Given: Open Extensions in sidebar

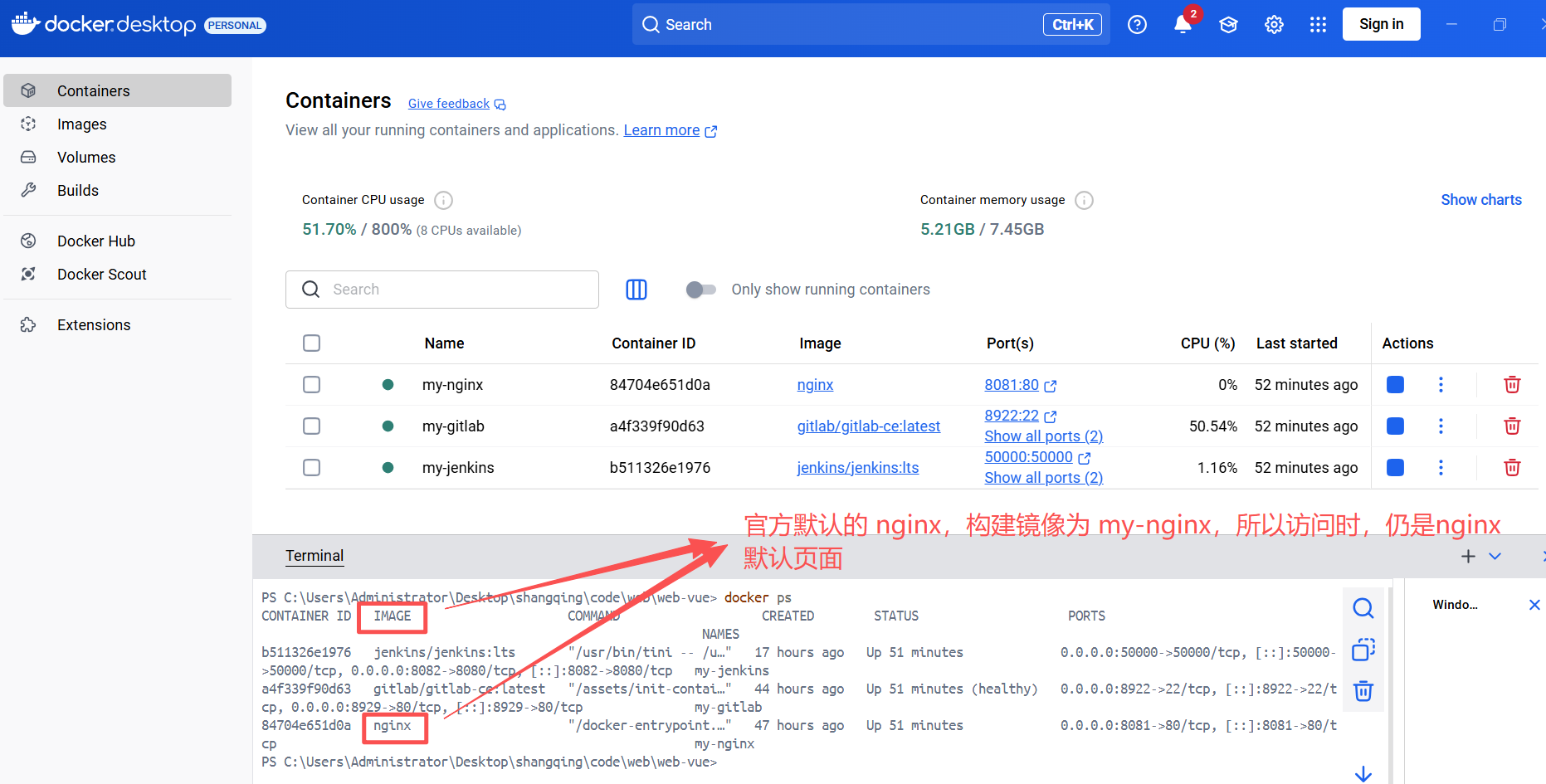Looking at the screenshot, I should coord(117,324).
